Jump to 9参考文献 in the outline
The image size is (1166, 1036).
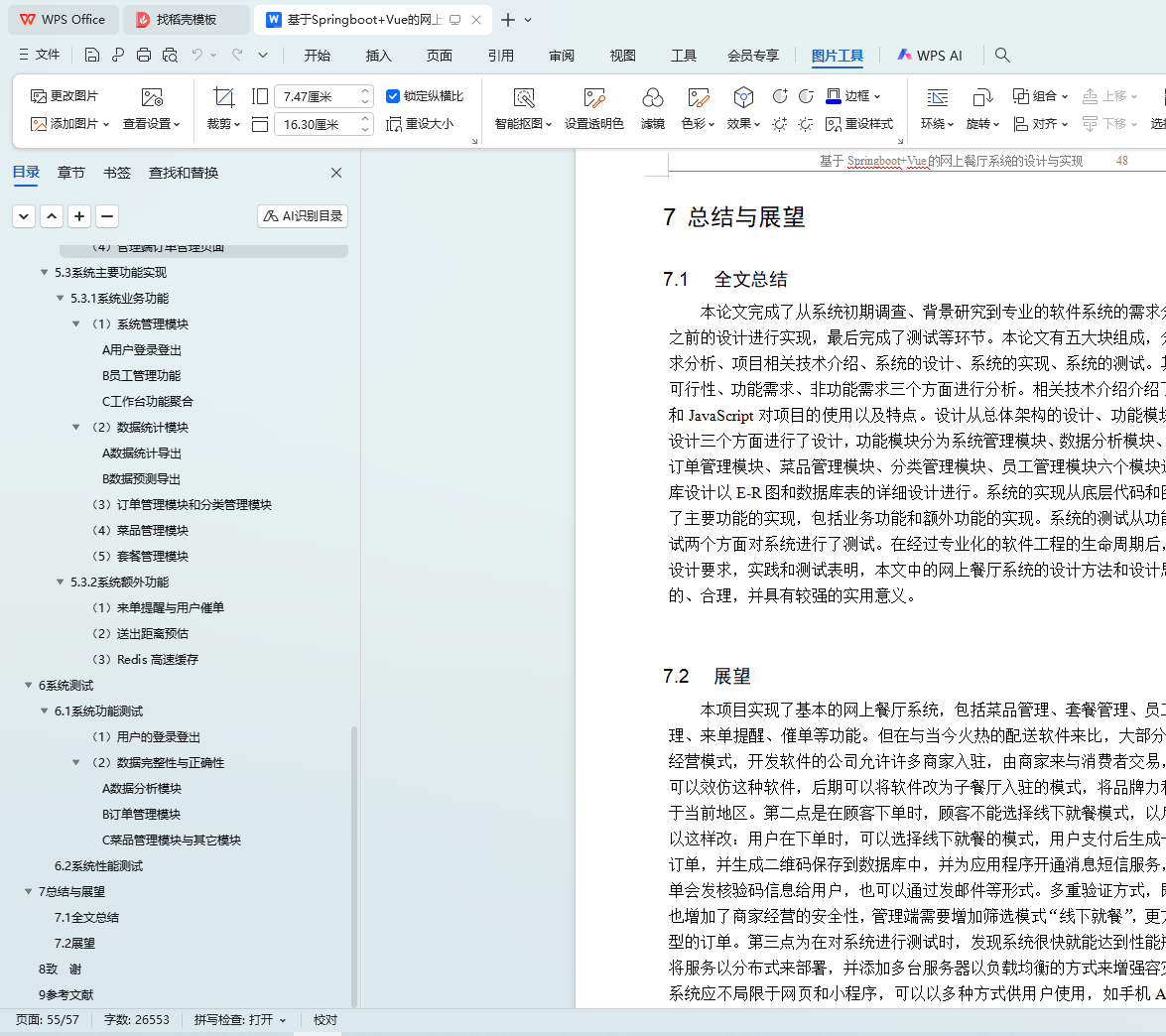pos(66,994)
